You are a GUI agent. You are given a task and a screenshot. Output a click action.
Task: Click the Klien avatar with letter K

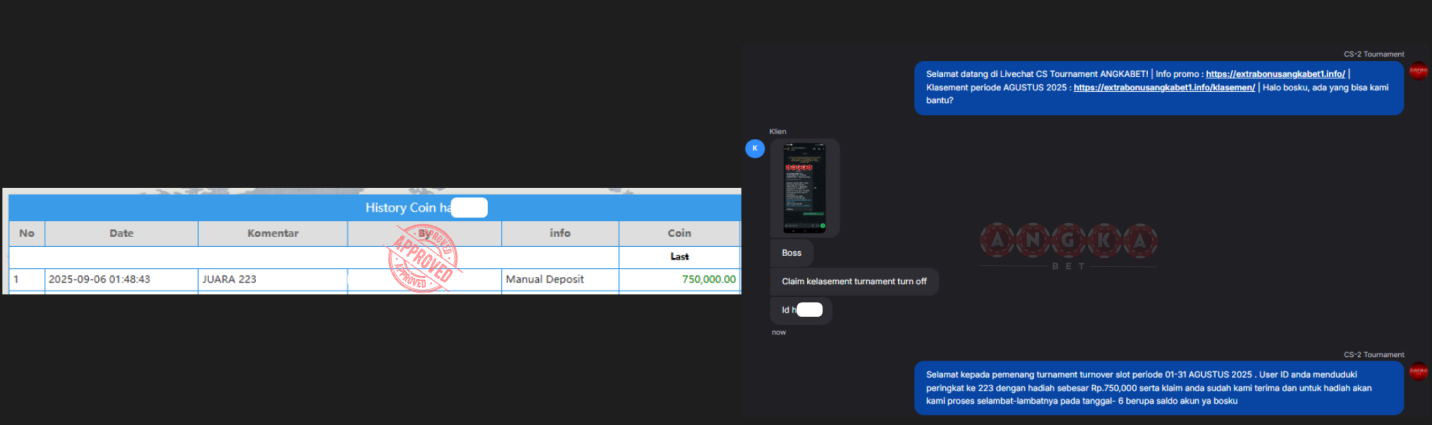pos(755,148)
